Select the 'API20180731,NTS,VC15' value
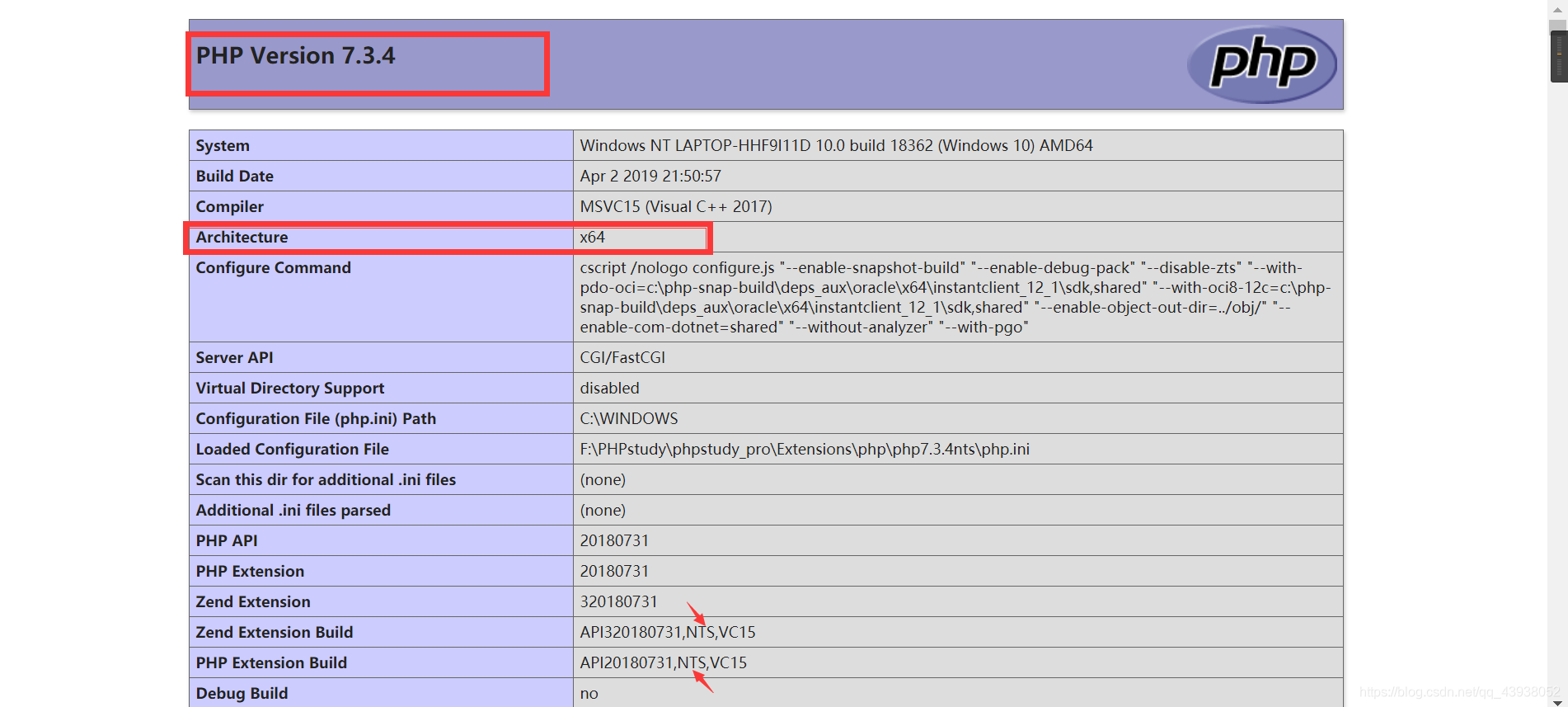This screenshot has width=1568, height=707. point(663,662)
